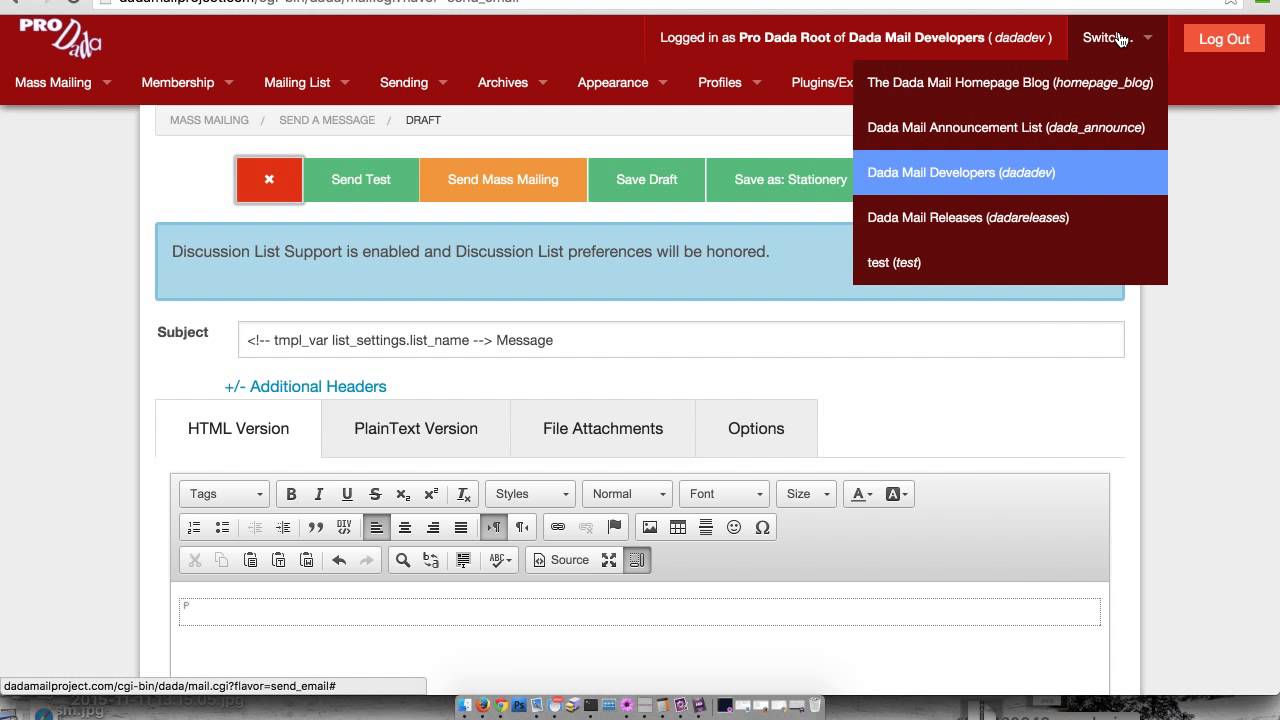Insert an image into the message
This screenshot has width=1280, height=720.
click(x=650, y=527)
